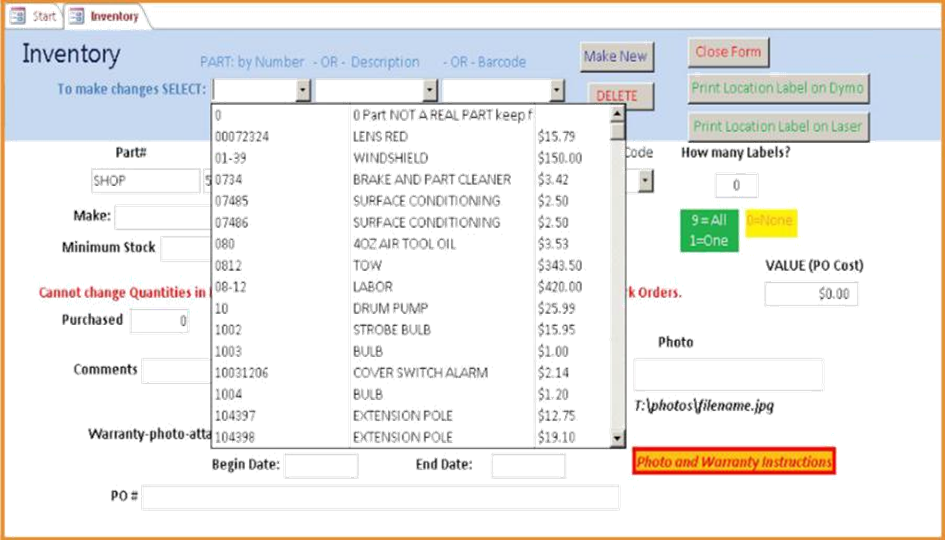Screen dimensions: 945x540
Task: Click the Make input field
Action: click(163, 217)
